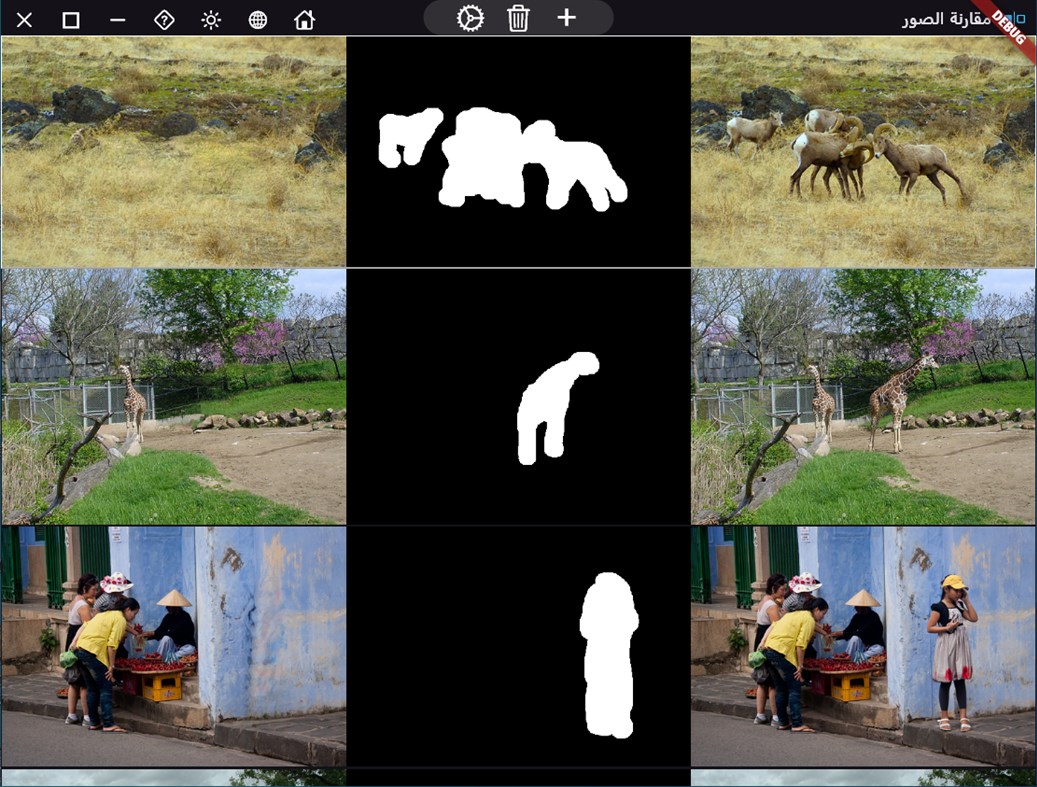The width and height of the screenshot is (1037, 787).
Task: Toggle the theme with the brightness icon
Action: click(x=210, y=19)
